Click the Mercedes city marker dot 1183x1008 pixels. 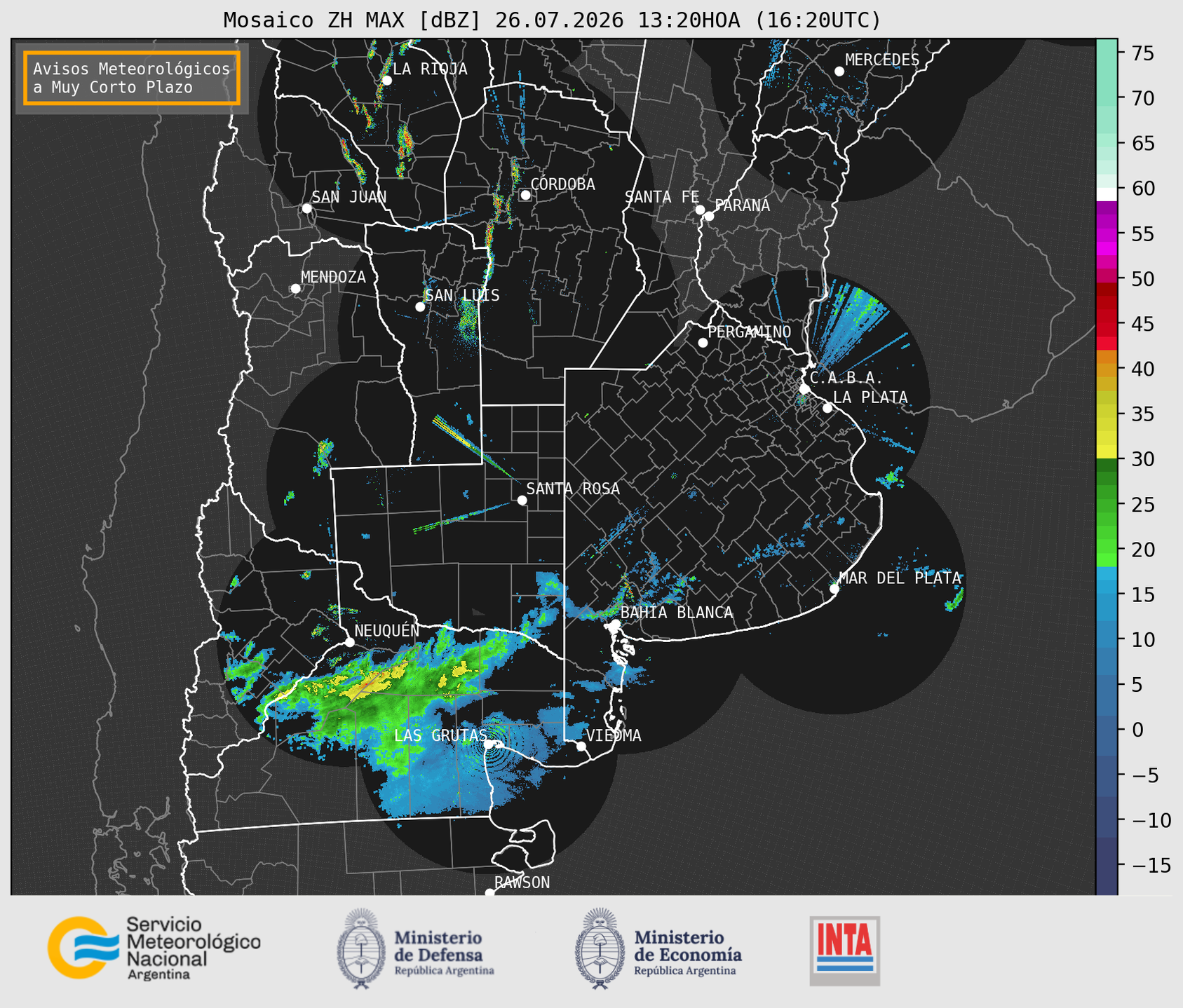[x=839, y=71]
